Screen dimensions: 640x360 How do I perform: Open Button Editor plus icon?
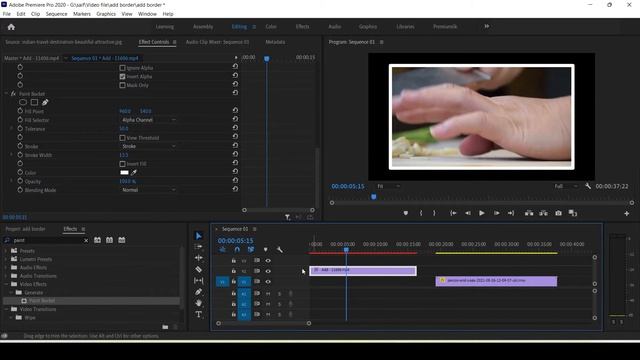[x=627, y=213]
